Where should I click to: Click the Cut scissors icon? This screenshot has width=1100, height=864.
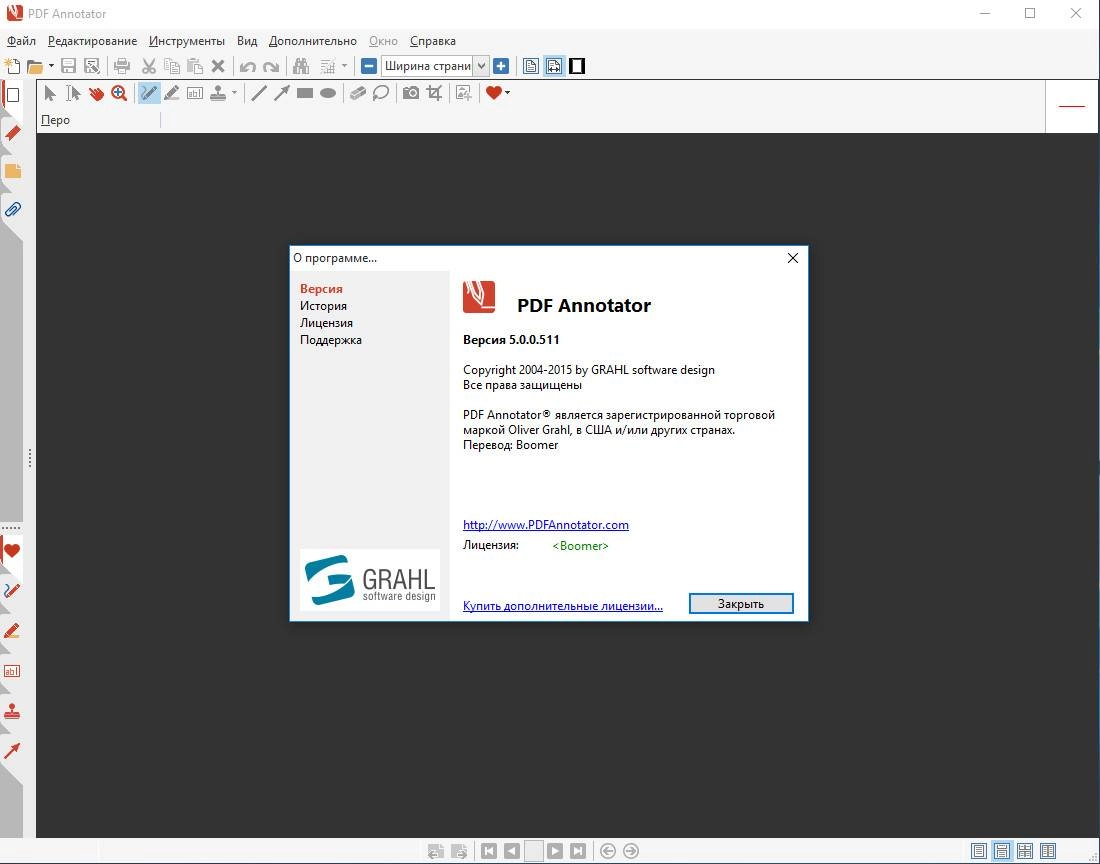coord(149,66)
